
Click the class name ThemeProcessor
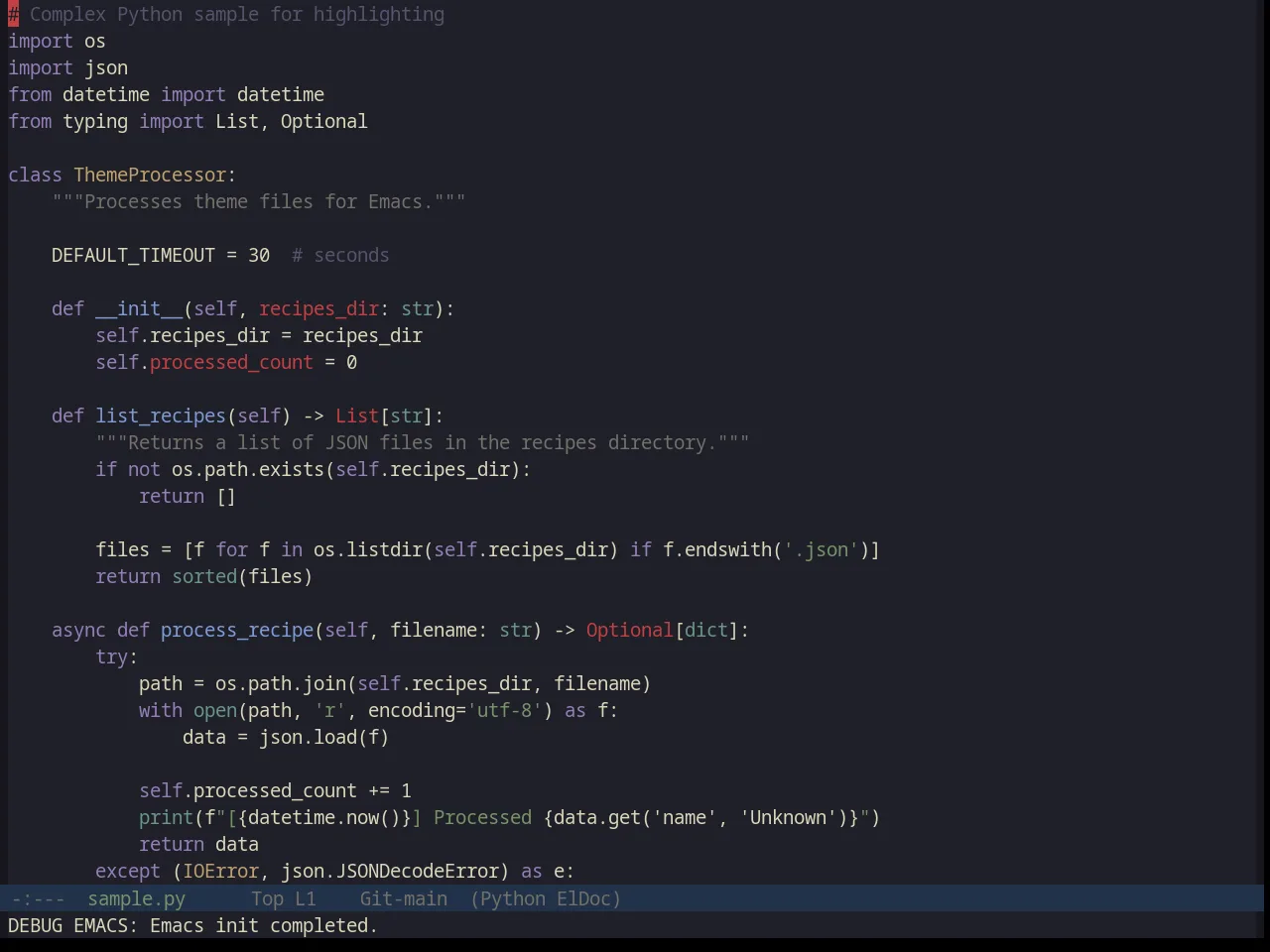pos(150,175)
